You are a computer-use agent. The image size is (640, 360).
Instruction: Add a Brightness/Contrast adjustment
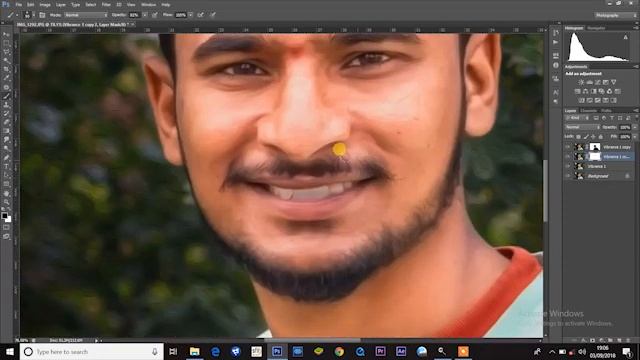coord(581,82)
